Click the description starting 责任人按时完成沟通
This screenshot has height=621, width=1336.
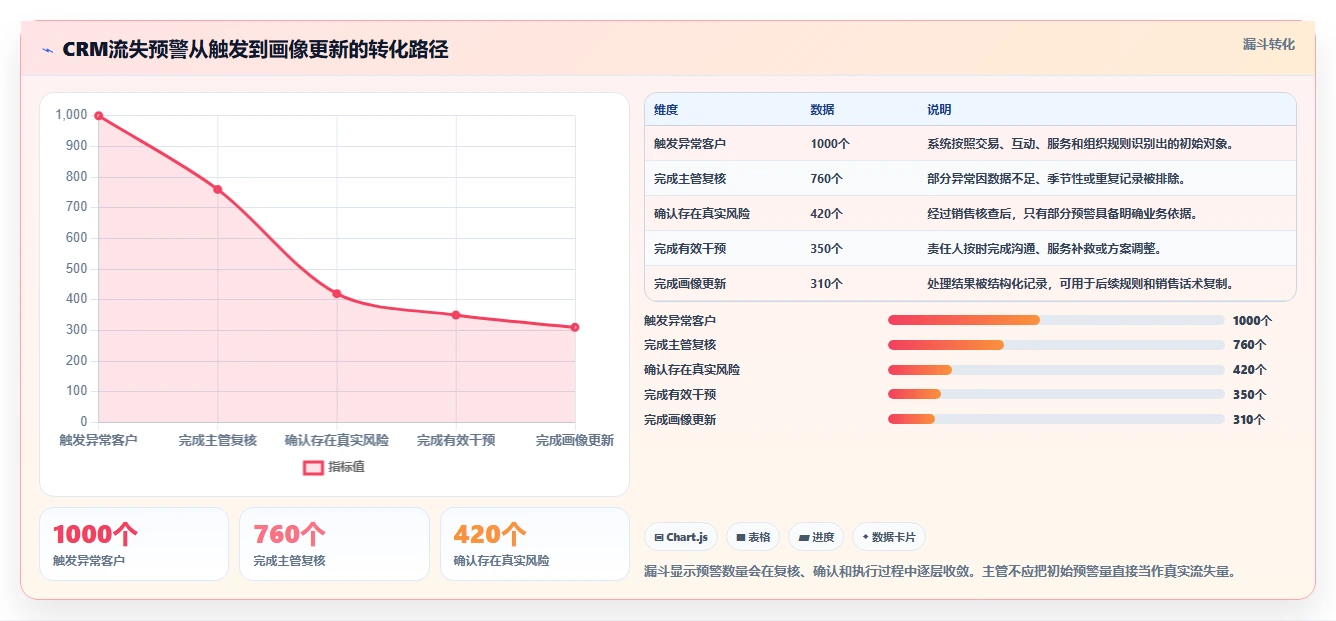click(x=1044, y=249)
